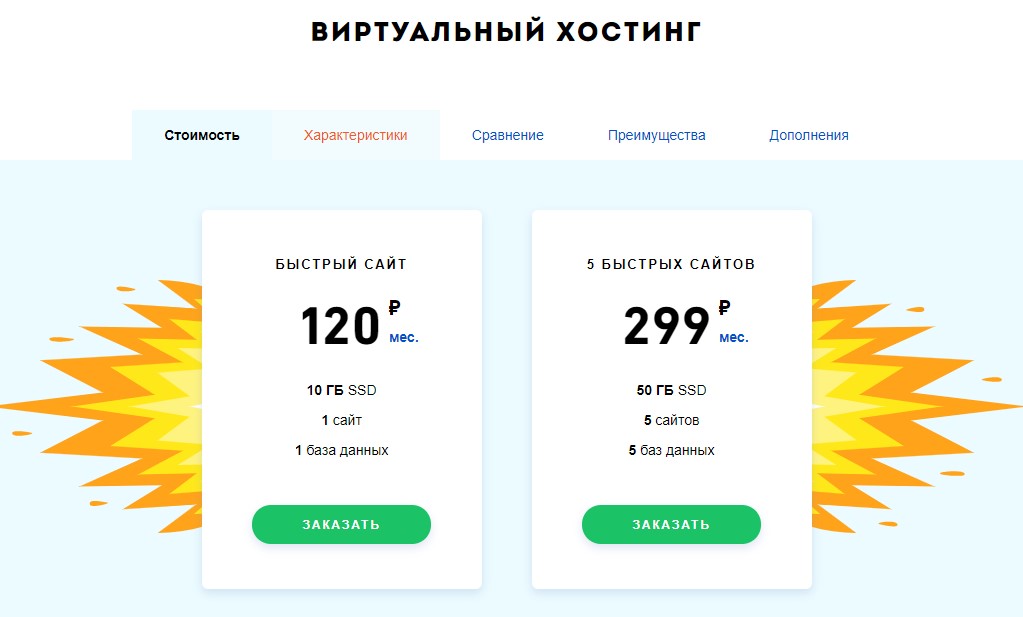The width and height of the screenshot is (1023, 617).
Task: Click the Быстрый сайт plan title
Action: coord(341,263)
